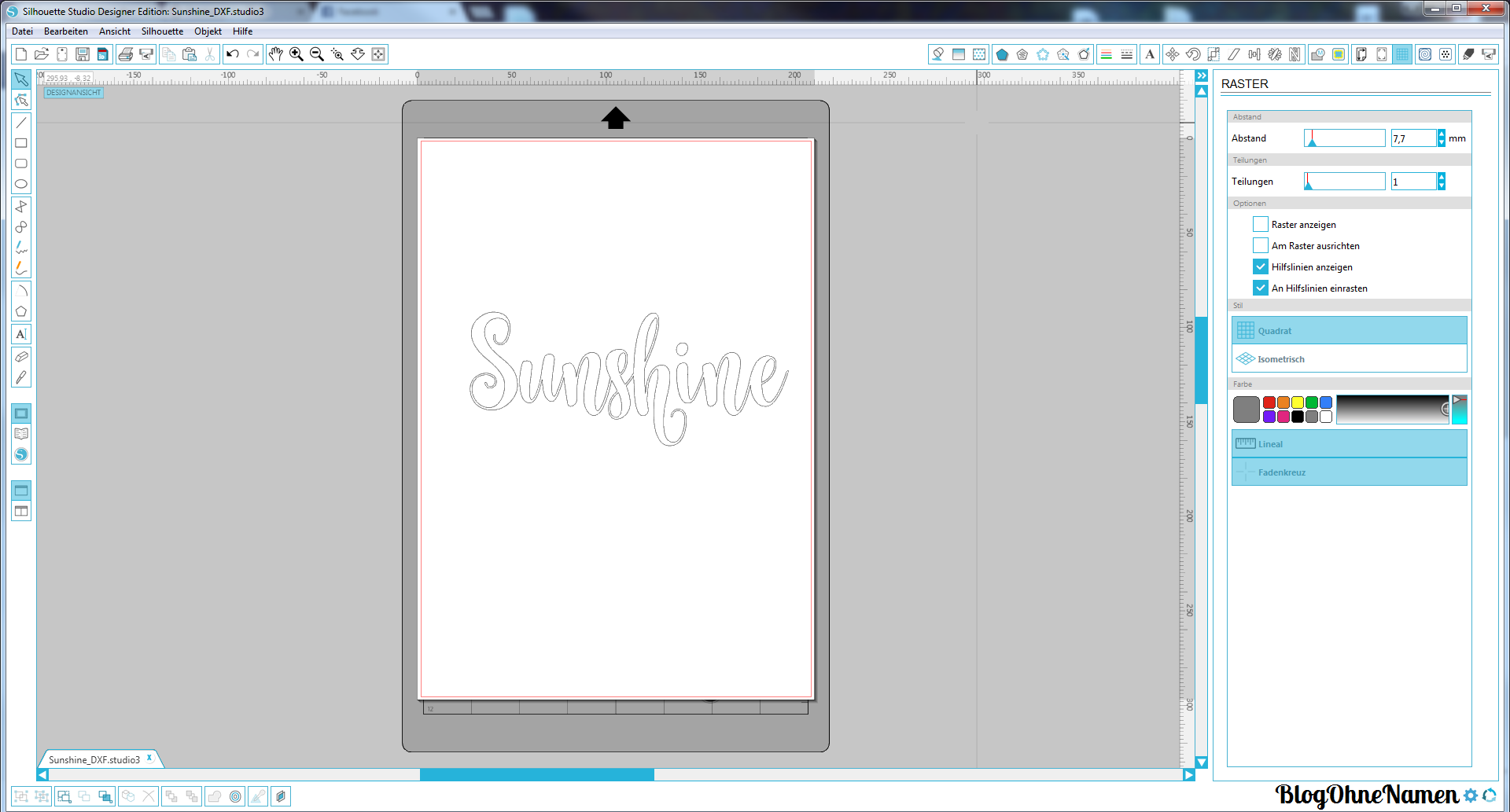This screenshot has width=1510, height=812.
Task: Click the Zoom In magnifier icon
Action: 296,54
